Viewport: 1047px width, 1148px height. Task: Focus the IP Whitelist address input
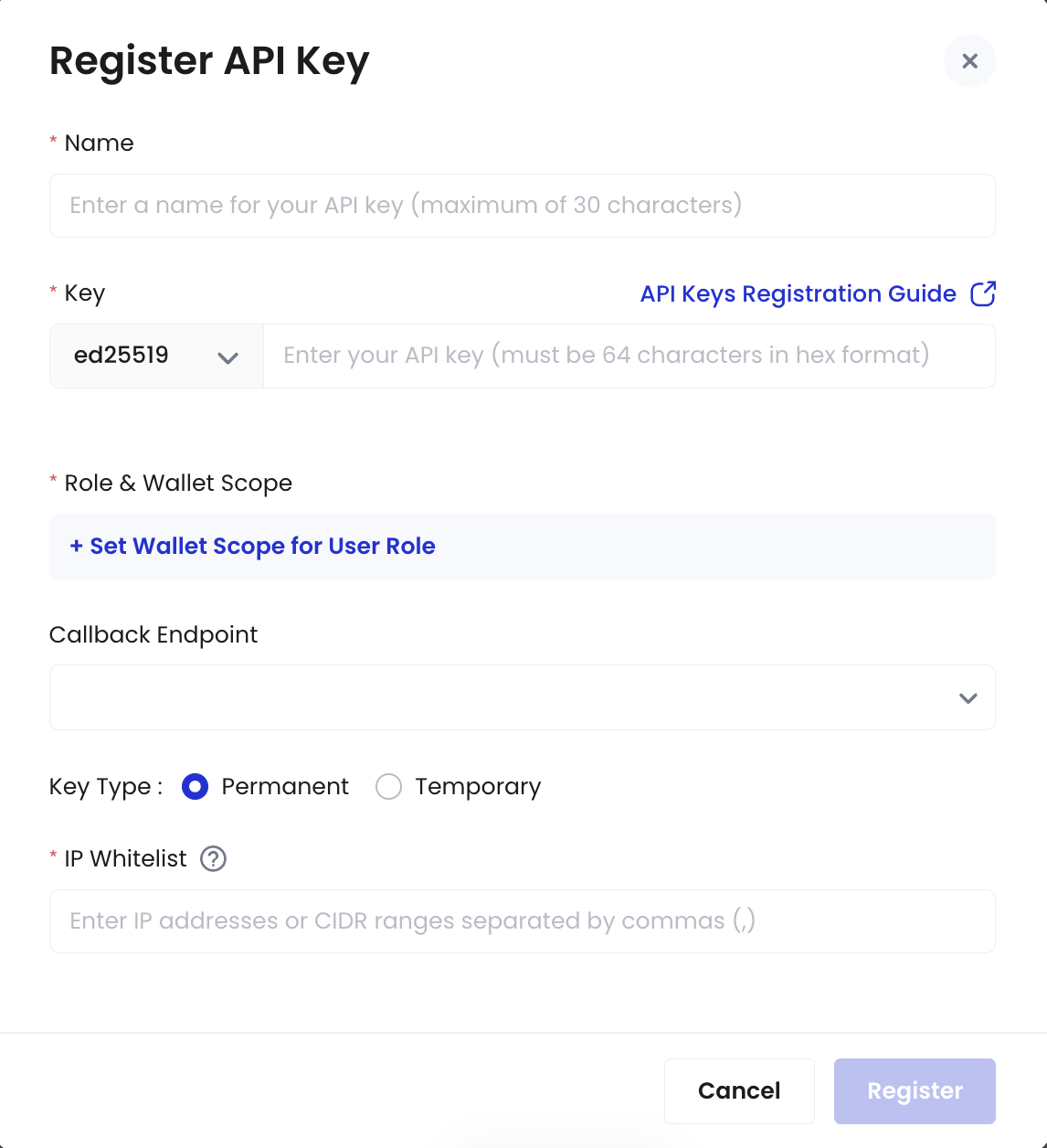tap(522, 921)
